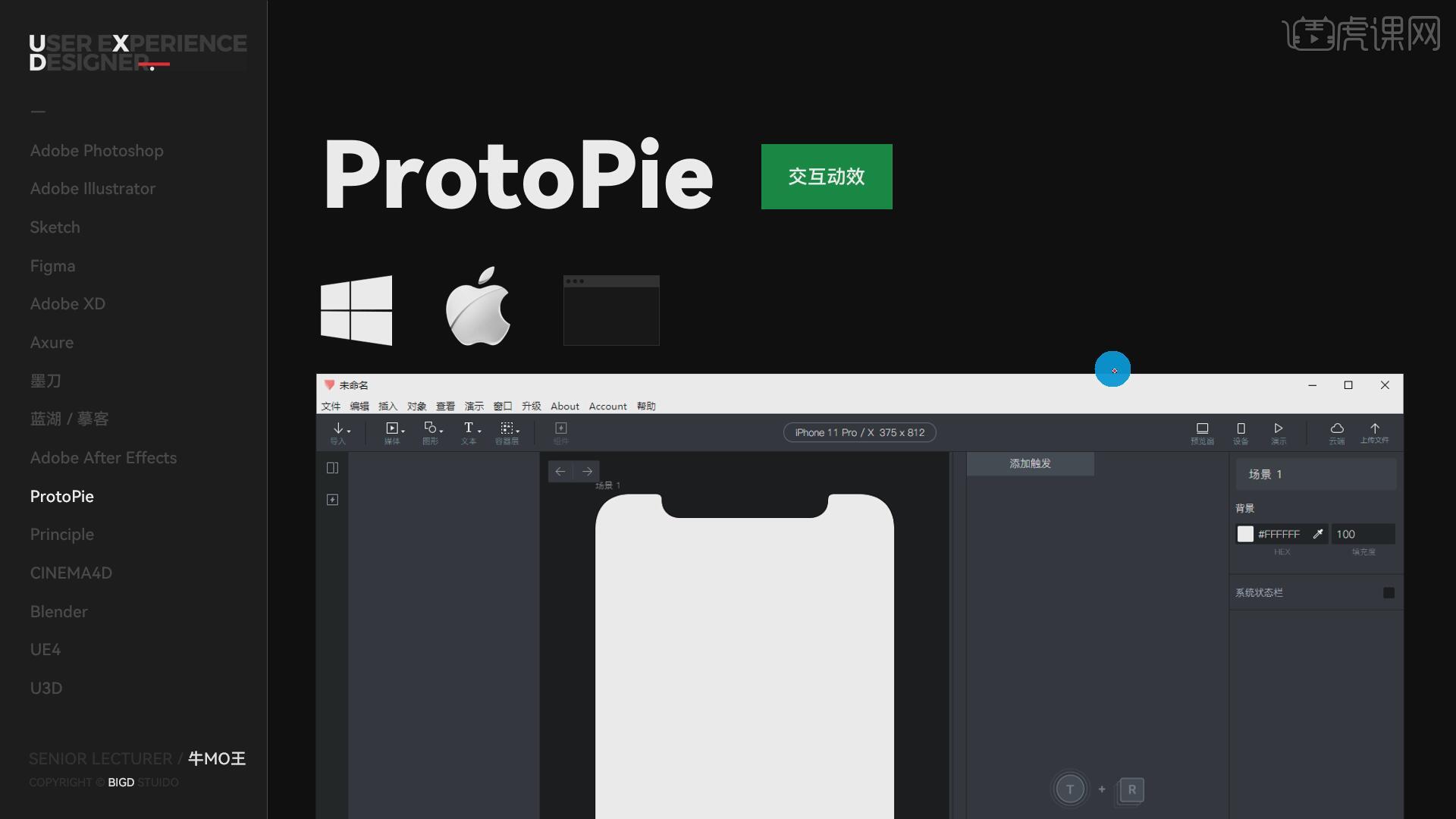
Task: Enable the 系统状态栏 checkbox
Action: [x=1389, y=593]
